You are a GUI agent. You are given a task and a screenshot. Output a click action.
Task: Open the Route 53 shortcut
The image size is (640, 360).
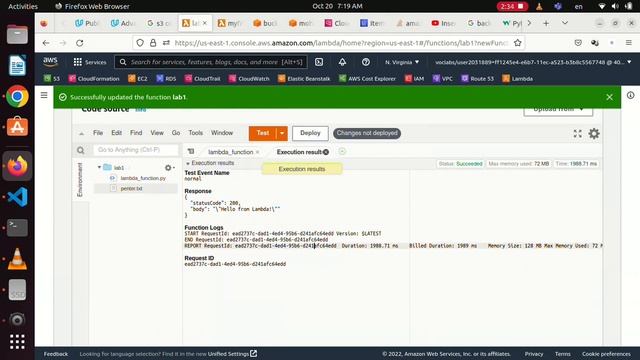[478, 78]
